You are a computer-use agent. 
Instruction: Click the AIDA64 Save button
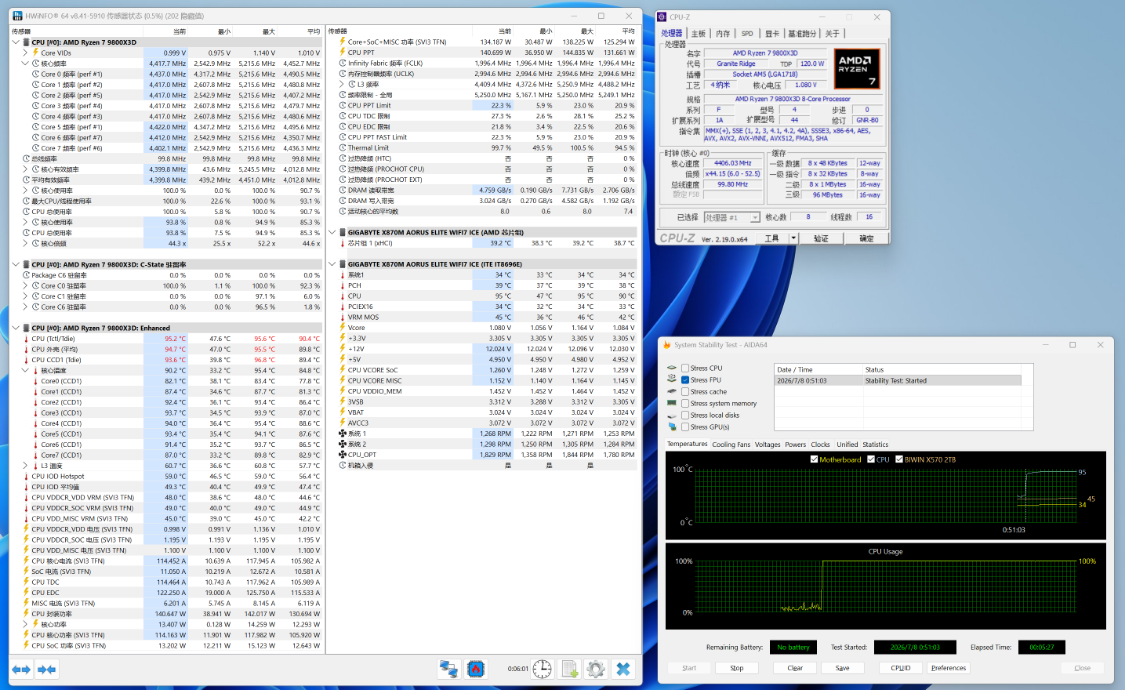coord(842,668)
